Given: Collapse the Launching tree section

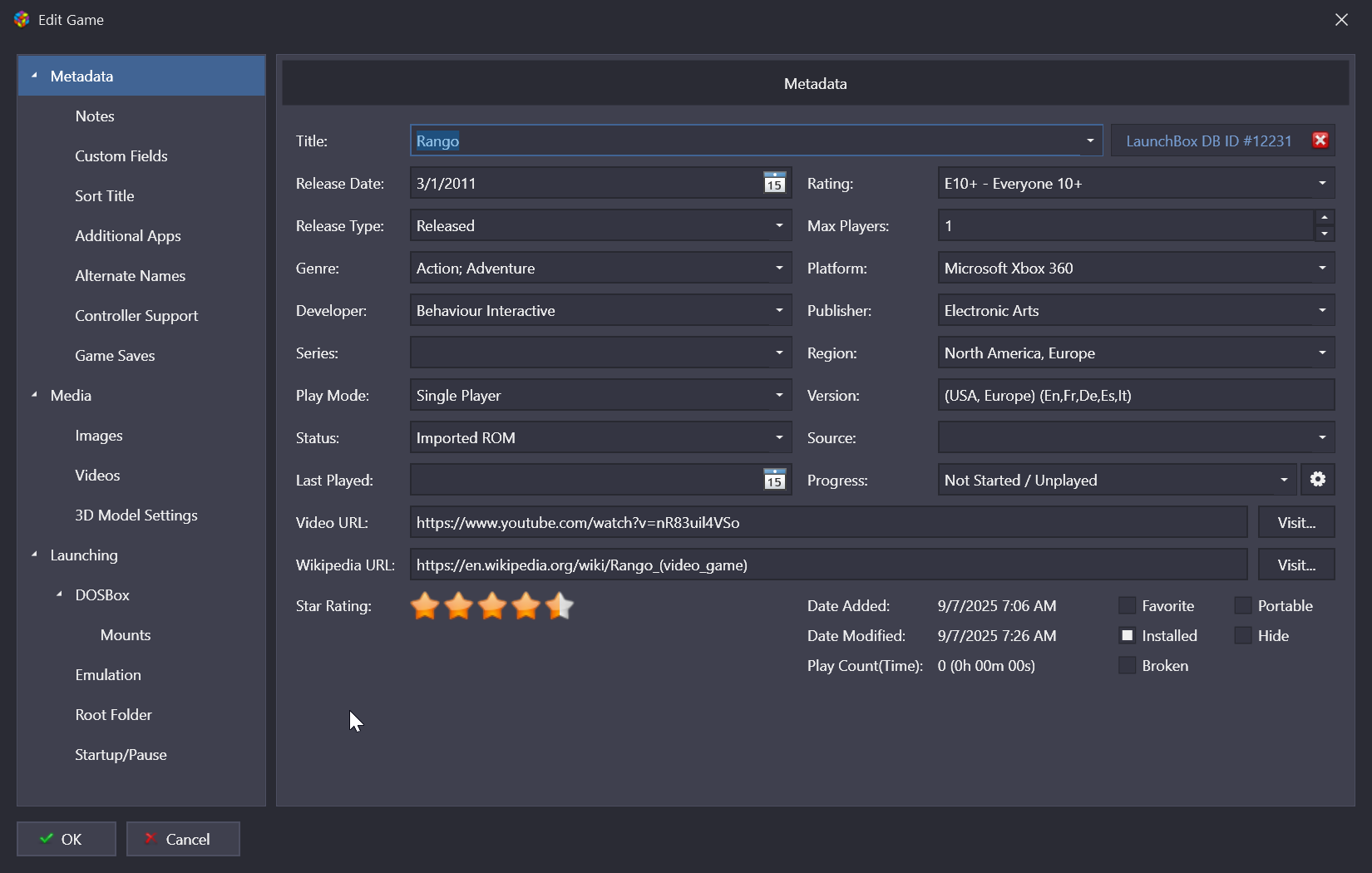Looking at the screenshot, I should coord(34,555).
